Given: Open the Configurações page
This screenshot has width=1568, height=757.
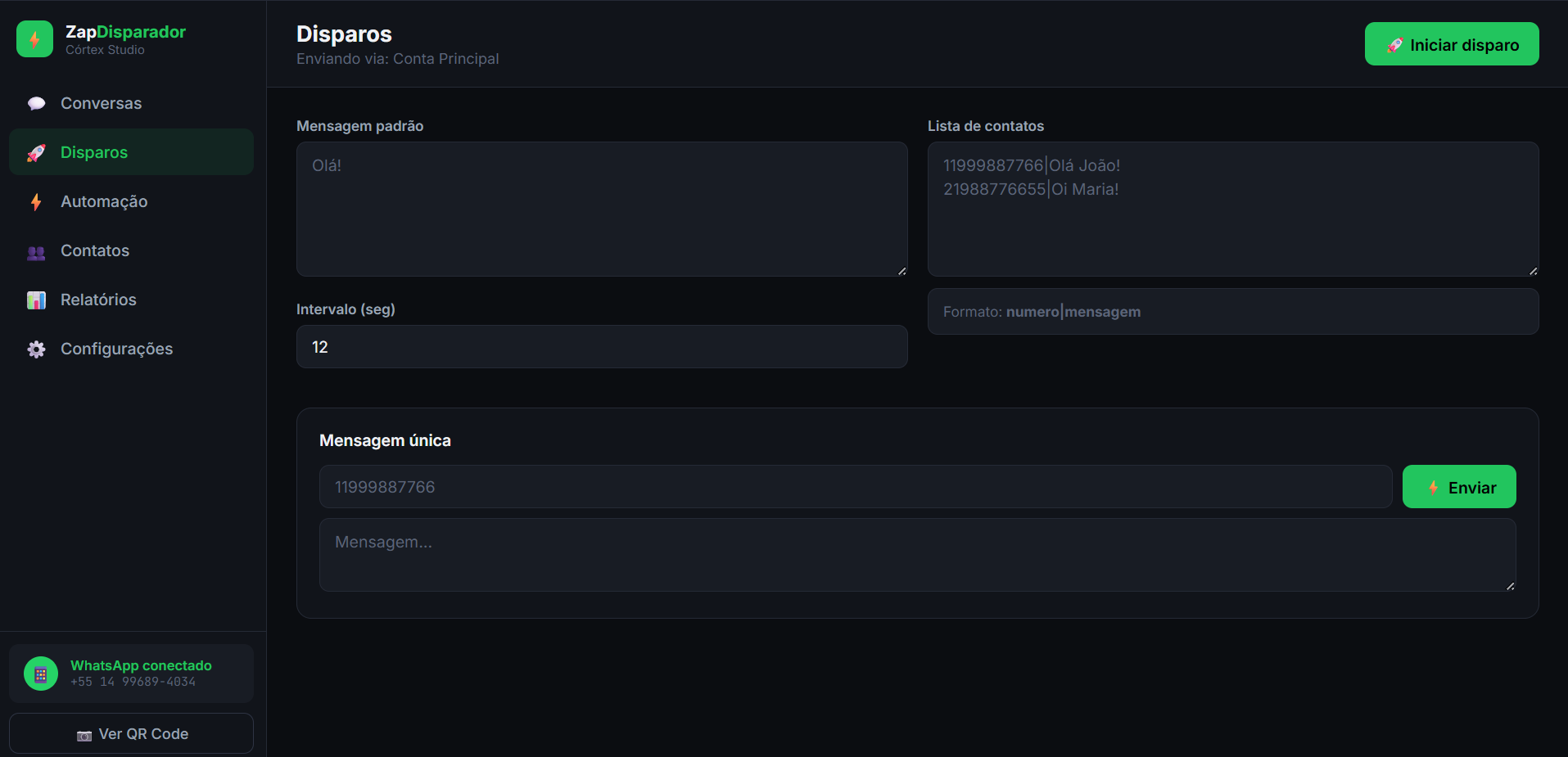Looking at the screenshot, I should point(131,349).
